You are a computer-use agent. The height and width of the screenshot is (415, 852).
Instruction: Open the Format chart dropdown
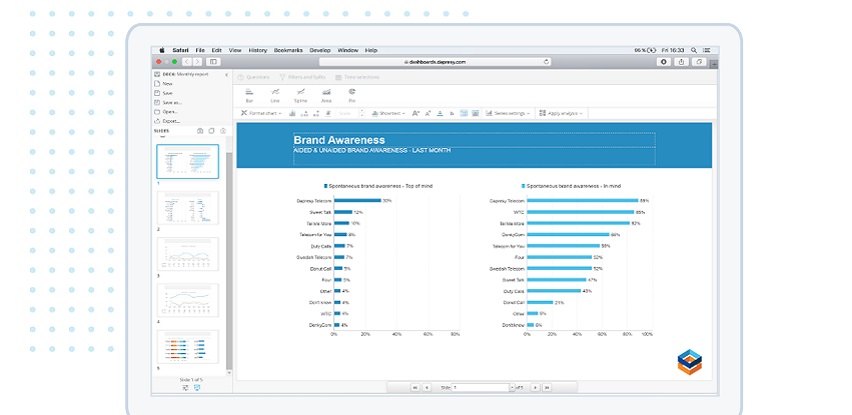pos(262,113)
